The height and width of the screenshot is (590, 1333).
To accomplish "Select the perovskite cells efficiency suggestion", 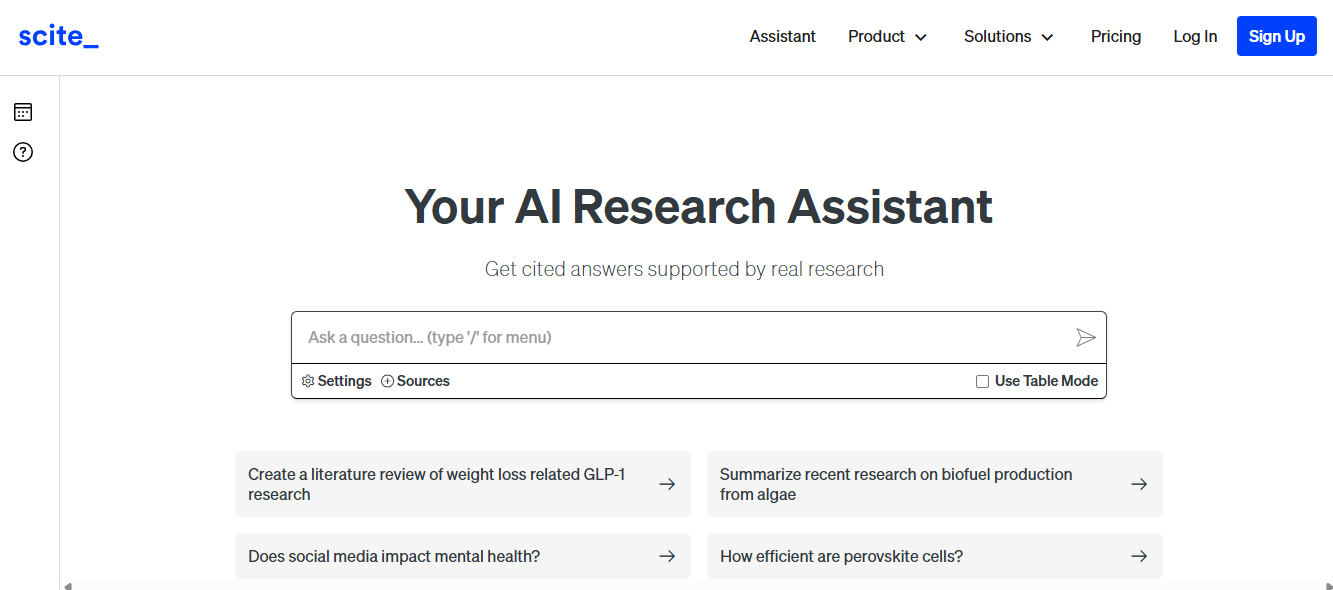I will click(x=841, y=556).
